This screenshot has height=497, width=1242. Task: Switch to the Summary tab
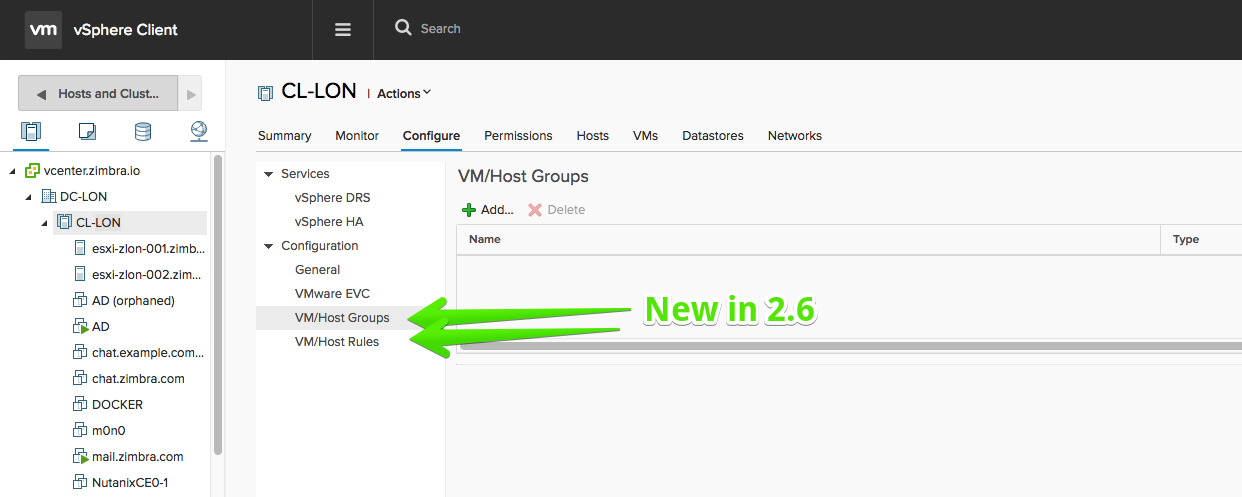click(x=284, y=136)
